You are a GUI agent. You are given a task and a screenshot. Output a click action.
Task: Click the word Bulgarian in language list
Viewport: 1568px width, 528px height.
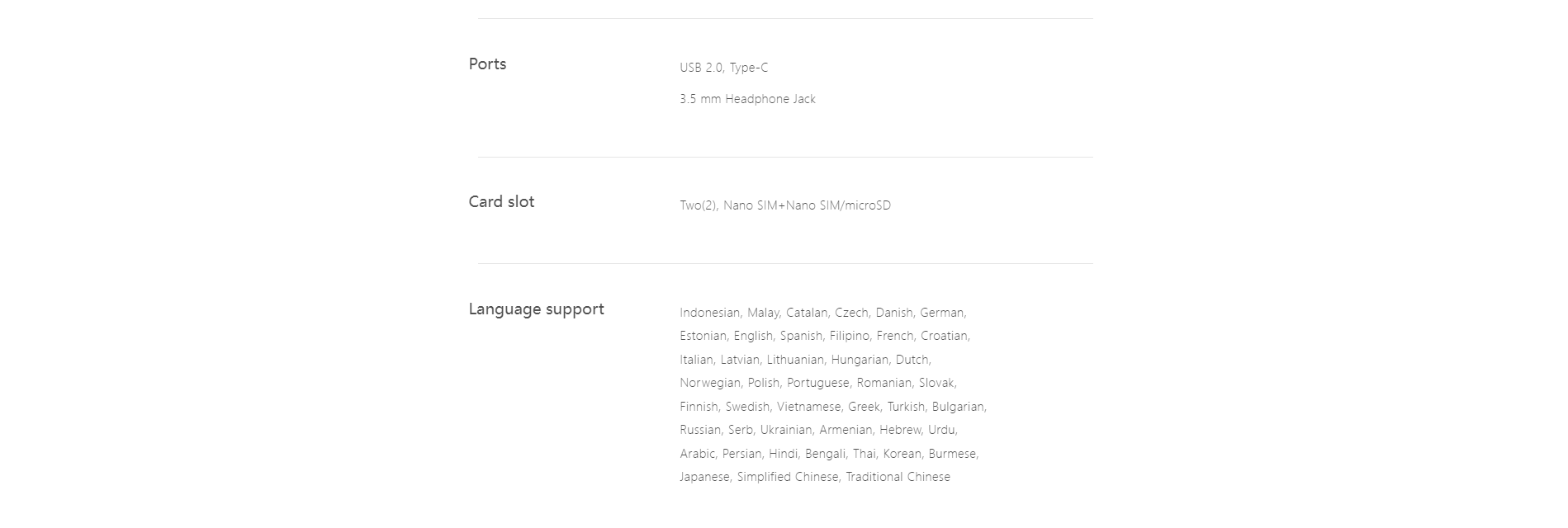958,407
